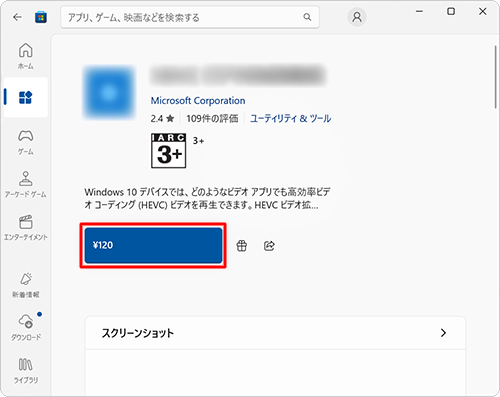Viewport: 500px width, 397px height.
Task: Click the vertical scrollbar thumb
Action: click(x=496, y=77)
